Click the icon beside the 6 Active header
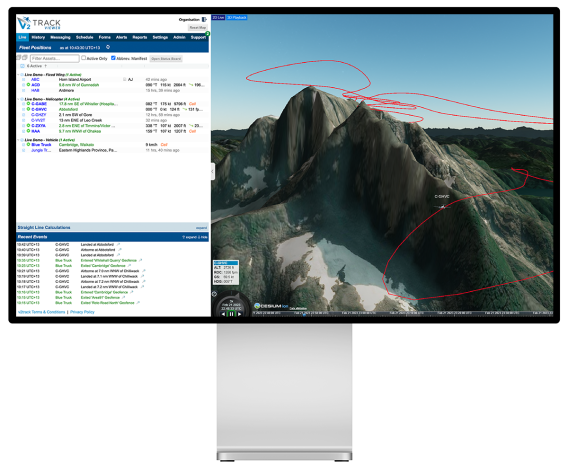Viewport: 568px width, 469px height. (22, 66)
